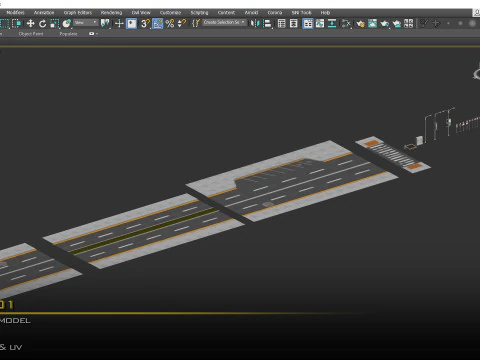Open the SiNi Tools menu
480x360 pixels.
coord(301,13)
